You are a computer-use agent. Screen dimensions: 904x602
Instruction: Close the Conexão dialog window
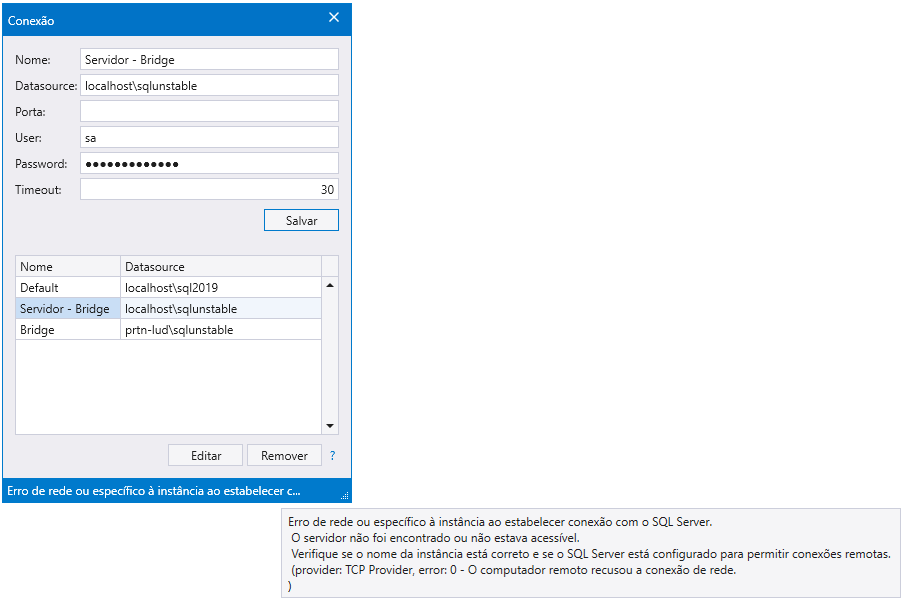334,18
